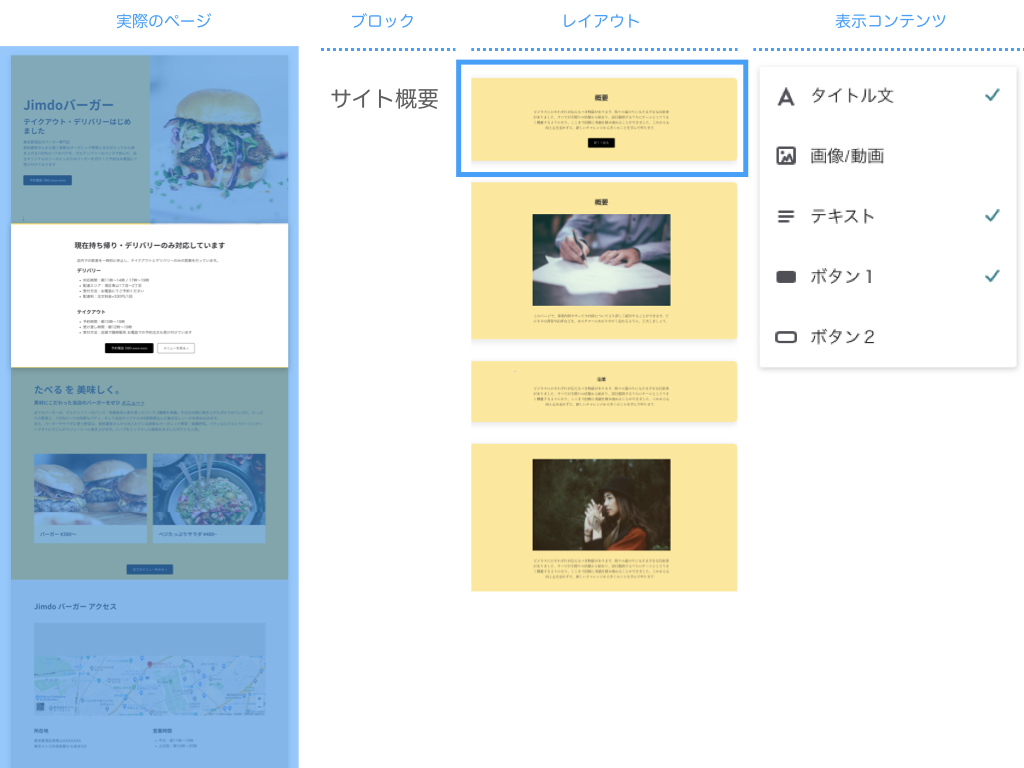The height and width of the screenshot is (768, 1024).
Task: Select the 実際のページ column heading
Action: 164,21
